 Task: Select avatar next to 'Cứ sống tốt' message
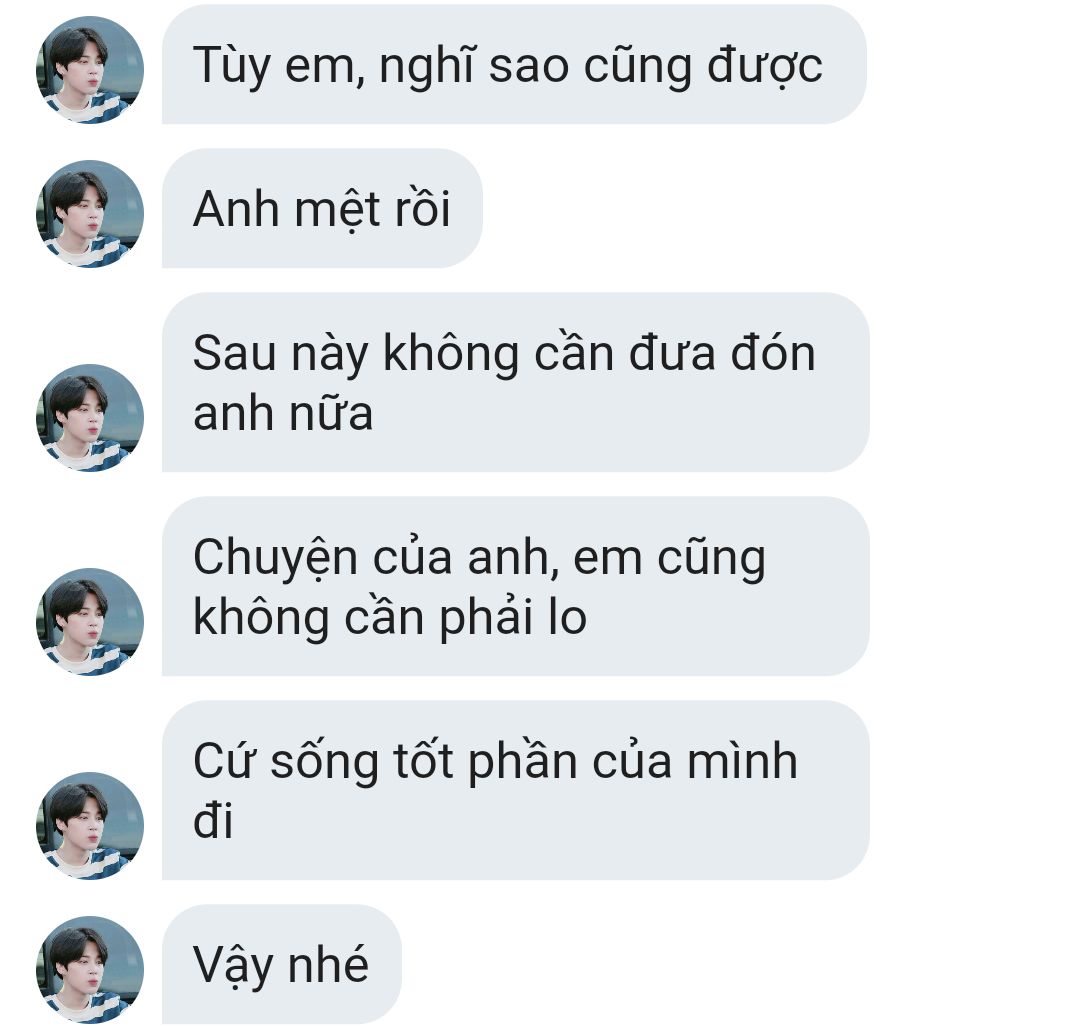point(90,826)
